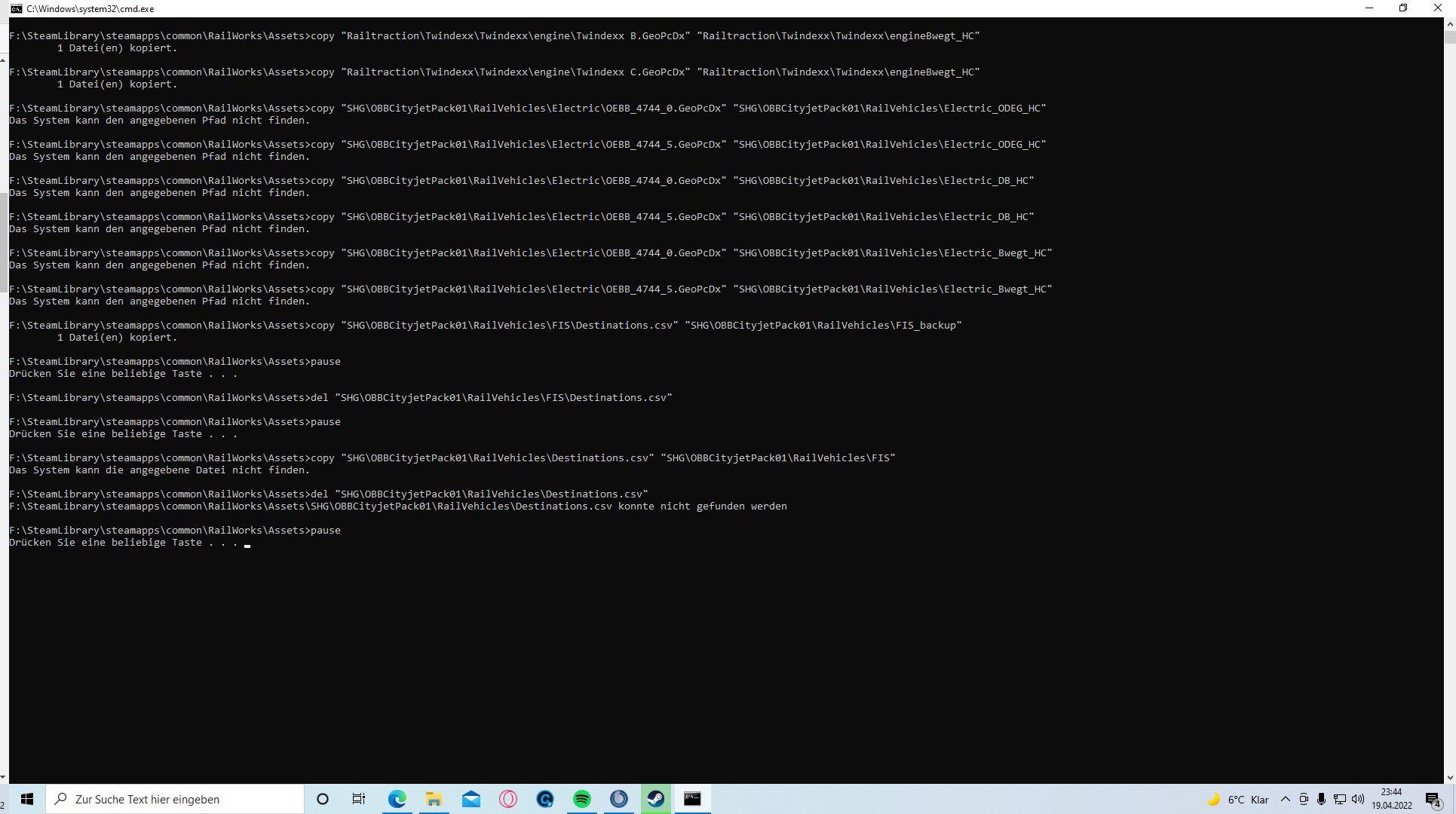Open the Task View button

tap(359, 799)
